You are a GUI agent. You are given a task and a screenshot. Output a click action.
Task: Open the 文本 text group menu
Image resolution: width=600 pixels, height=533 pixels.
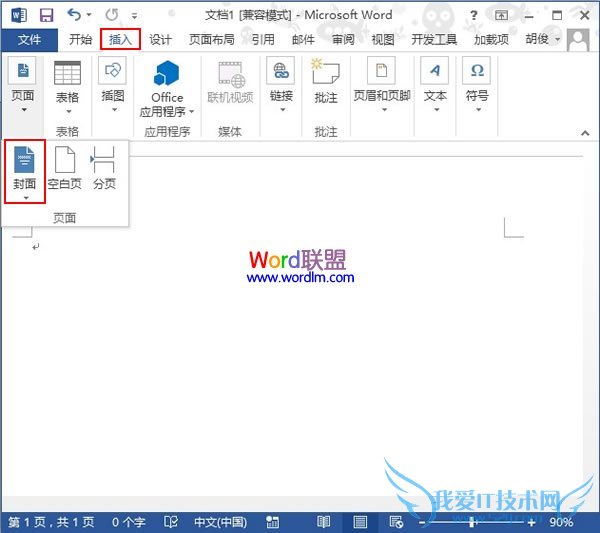click(435, 85)
